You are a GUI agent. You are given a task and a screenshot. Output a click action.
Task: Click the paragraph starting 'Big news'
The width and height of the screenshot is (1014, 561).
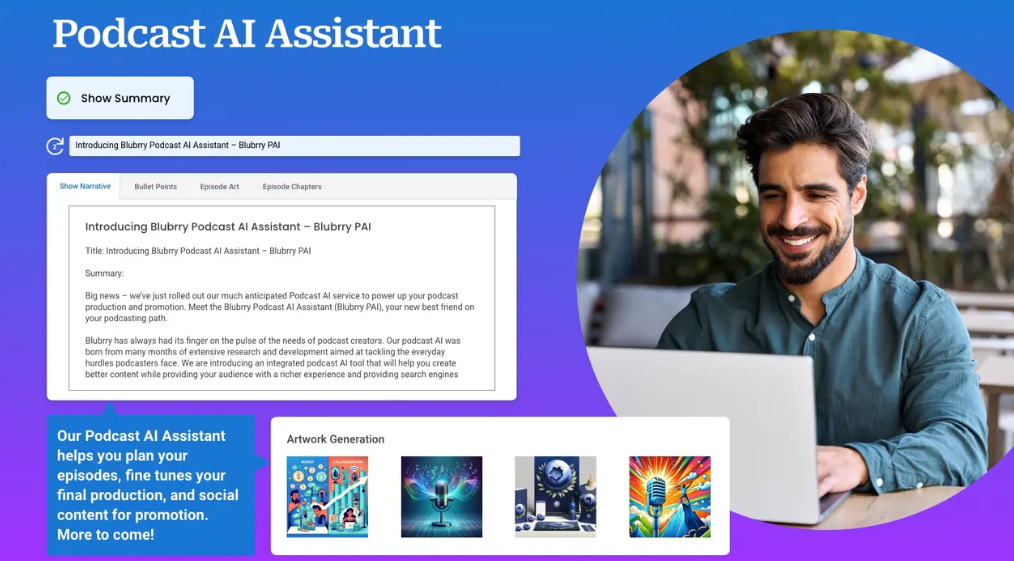pos(279,307)
